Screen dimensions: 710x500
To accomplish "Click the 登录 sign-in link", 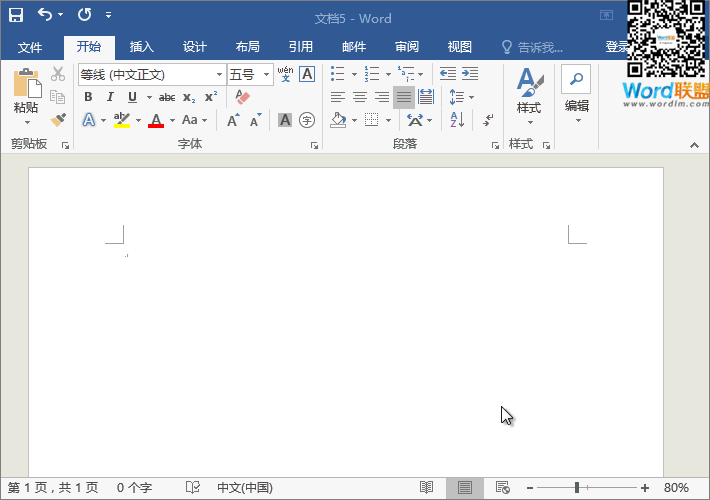I will point(617,47).
